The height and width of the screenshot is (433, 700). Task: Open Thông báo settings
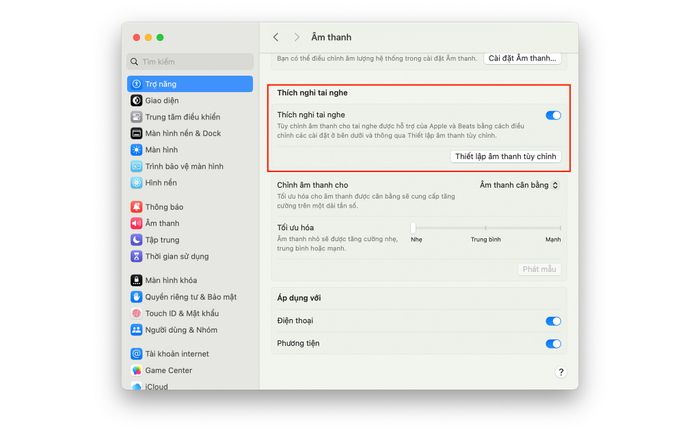point(190,207)
